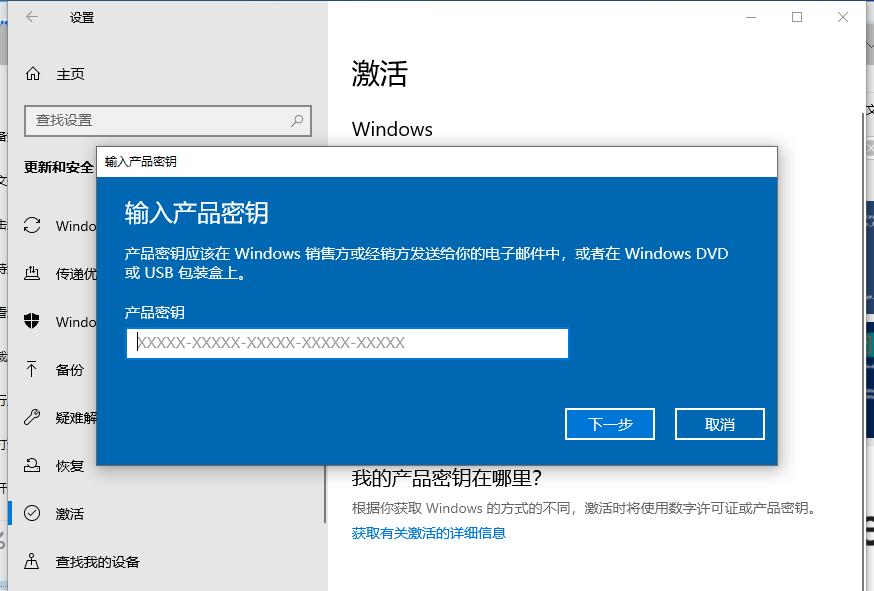Close the Settings window
Image resolution: width=874 pixels, height=591 pixels.
click(x=843, y=17)
